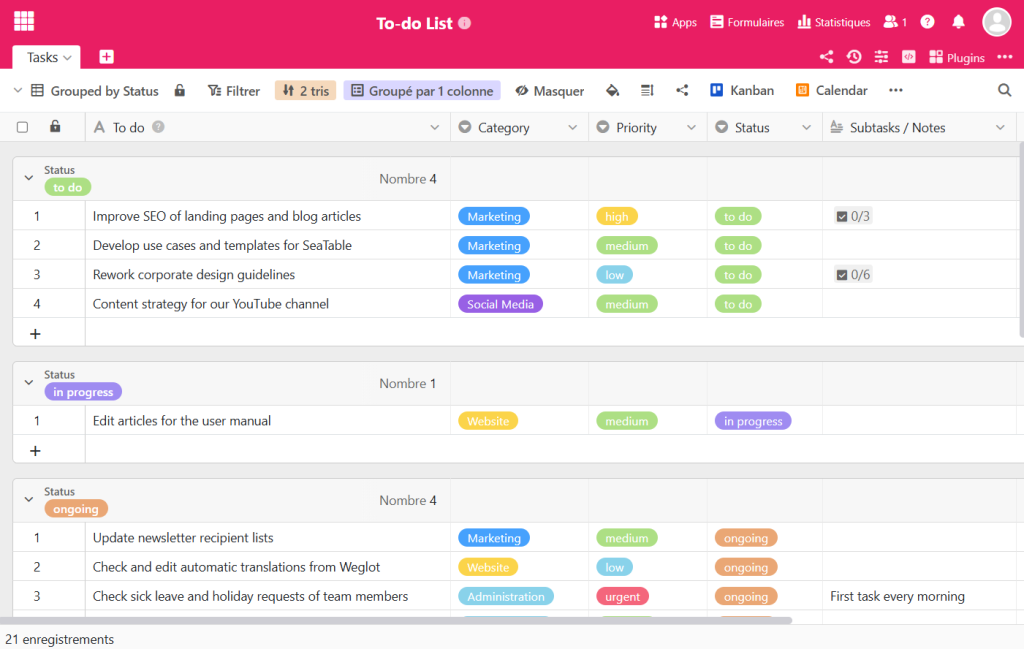Screen dimensions: 1024x649
Task: Add a new view with the plus tab
Action: click(106, 57)
